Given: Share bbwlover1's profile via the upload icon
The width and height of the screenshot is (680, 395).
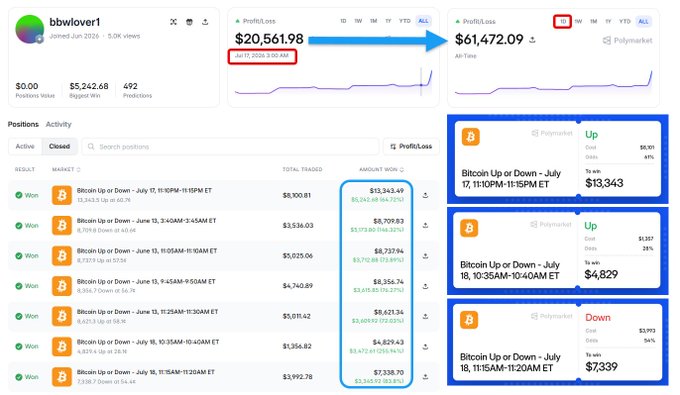Looking at the screenshot, I should pos(205,22).
